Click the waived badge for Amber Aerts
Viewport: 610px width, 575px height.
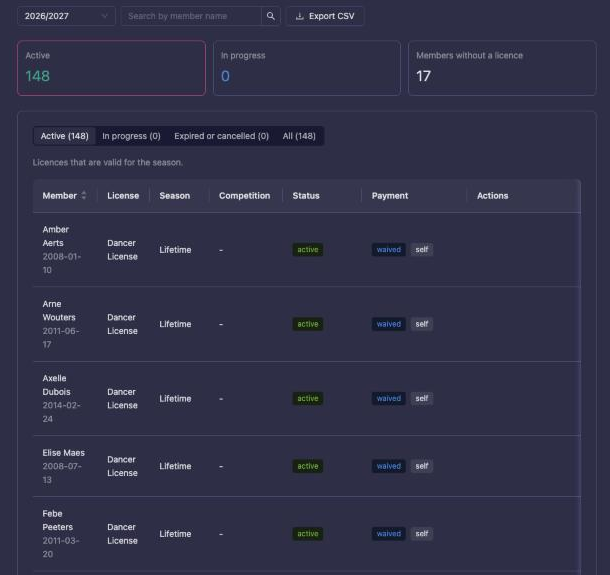[x=389, y=250]
